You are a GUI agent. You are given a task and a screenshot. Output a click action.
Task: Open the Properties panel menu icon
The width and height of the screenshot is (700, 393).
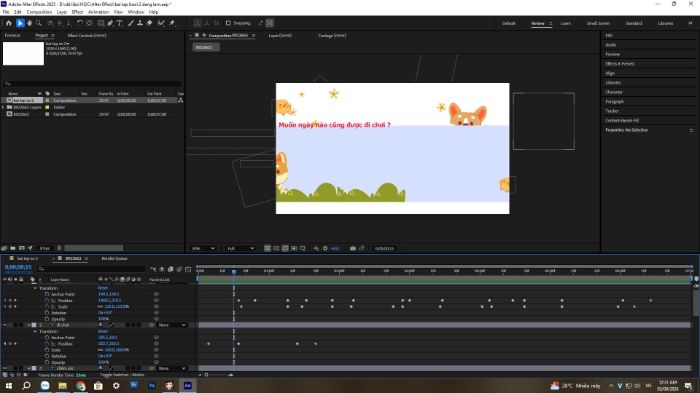[x=691, y=130]
